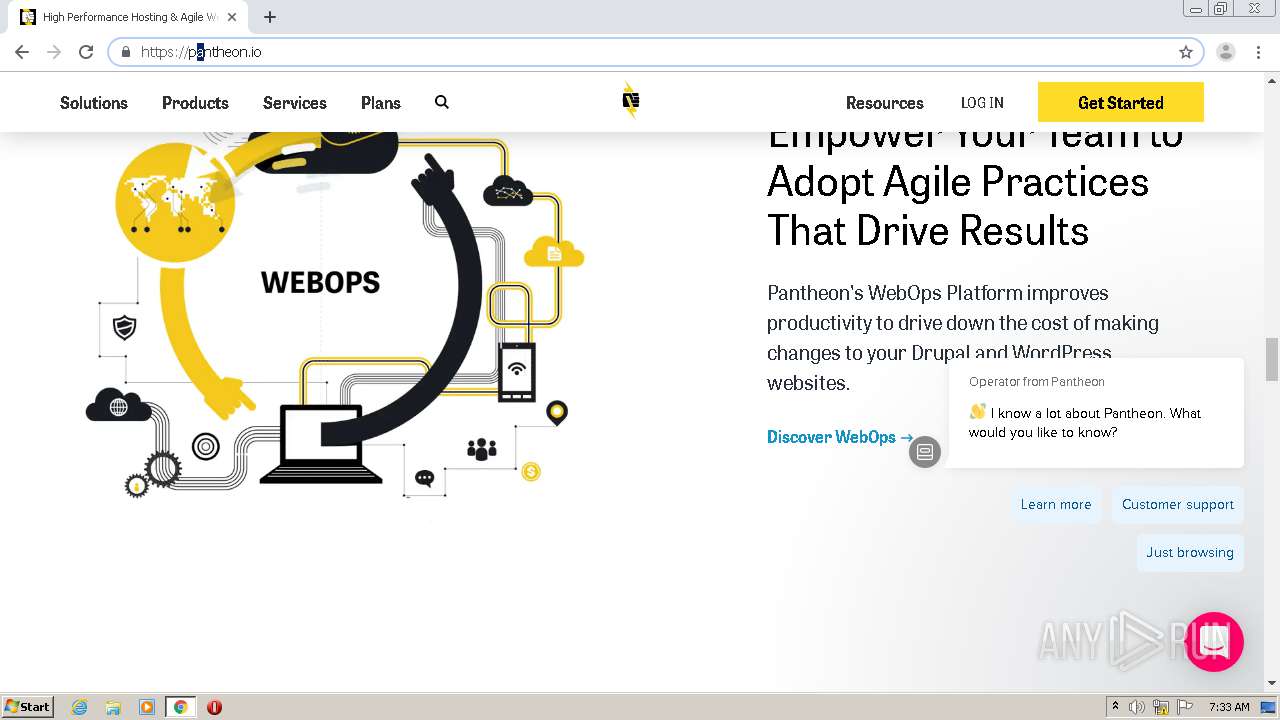Screen dimensions: 1280x720
Task: Choose the Learn more chat reply
Action: point(1056,504)
